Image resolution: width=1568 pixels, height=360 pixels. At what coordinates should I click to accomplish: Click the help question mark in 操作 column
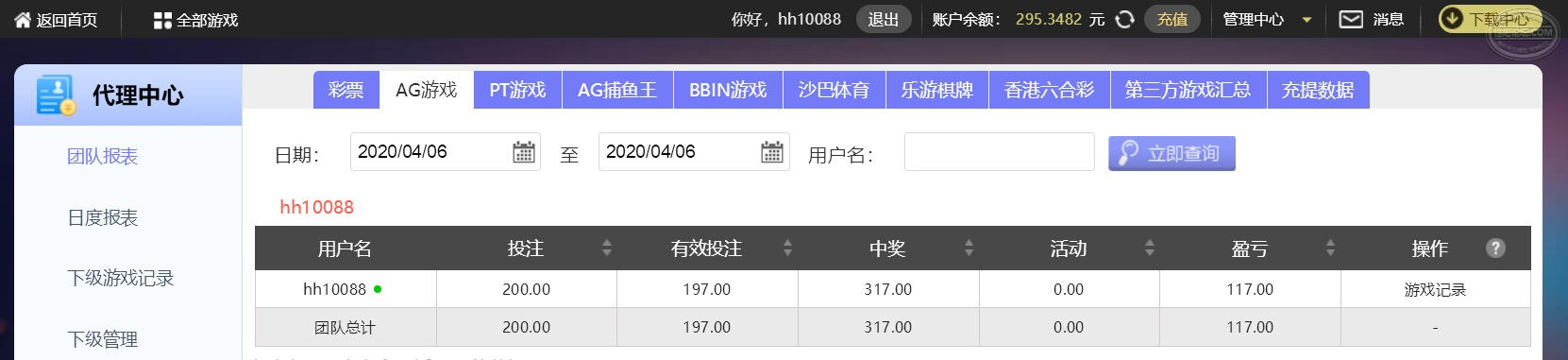coord(1494,249)
